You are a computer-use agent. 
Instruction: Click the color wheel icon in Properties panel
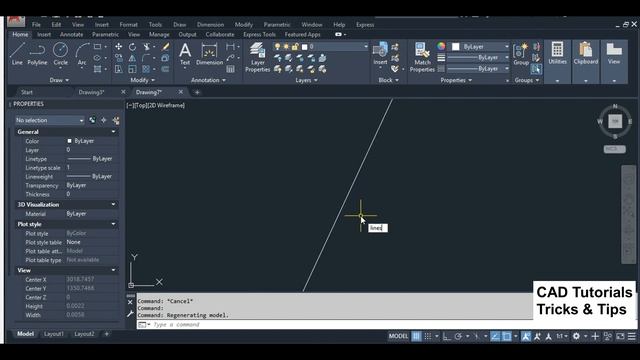click(x=441, y=46)
